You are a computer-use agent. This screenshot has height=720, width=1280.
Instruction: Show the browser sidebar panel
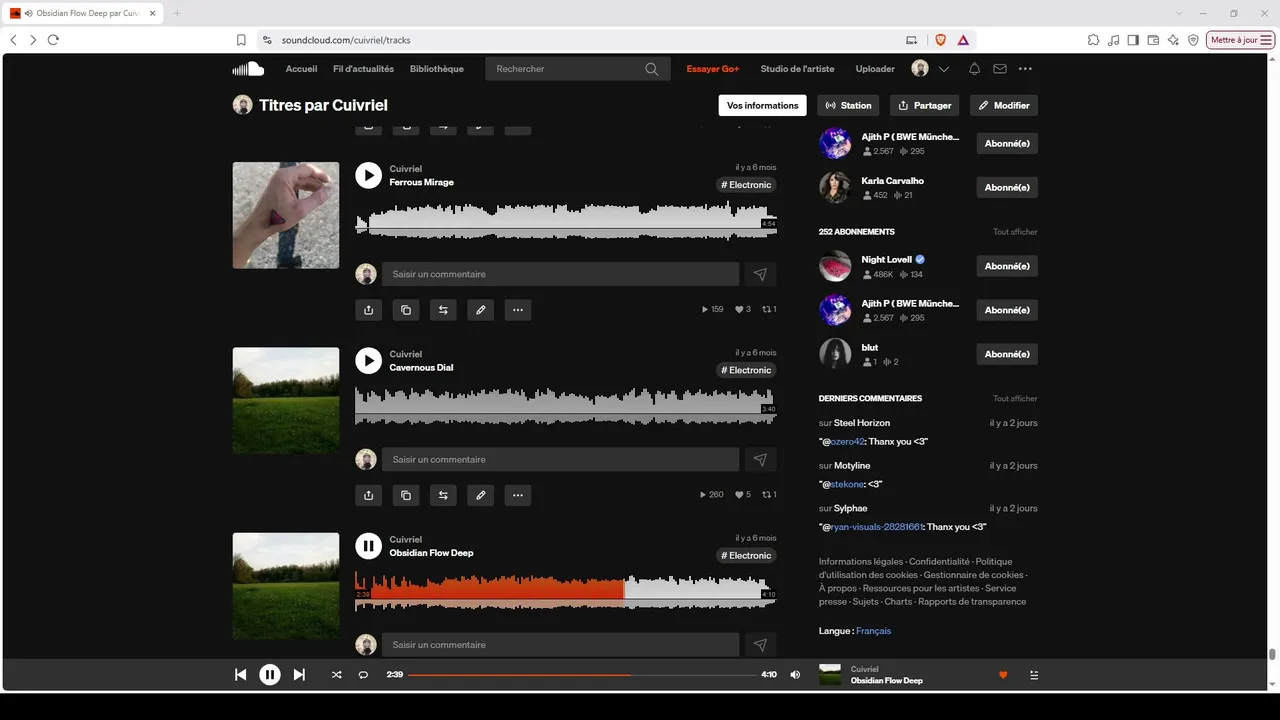click(x=1133, y=40)
